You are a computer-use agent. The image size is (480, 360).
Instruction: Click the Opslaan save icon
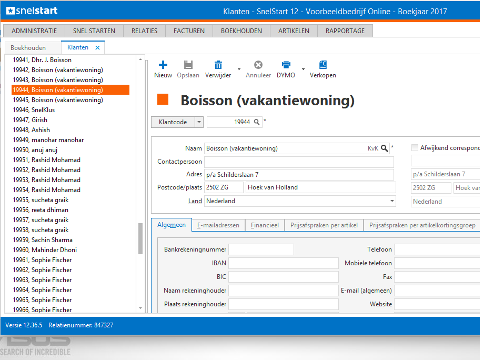[x=188, y=65]
